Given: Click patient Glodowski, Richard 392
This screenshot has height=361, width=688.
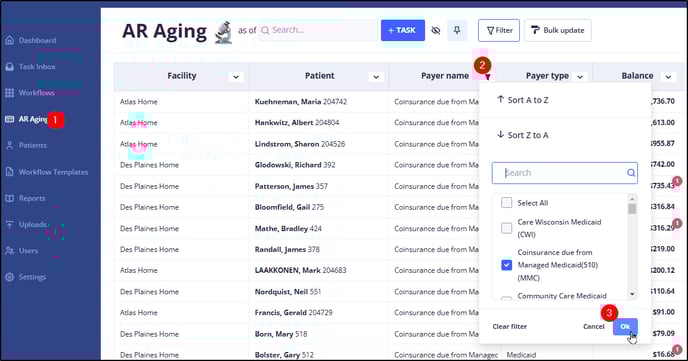Looking at the screenshot, I should click(295, 165).
